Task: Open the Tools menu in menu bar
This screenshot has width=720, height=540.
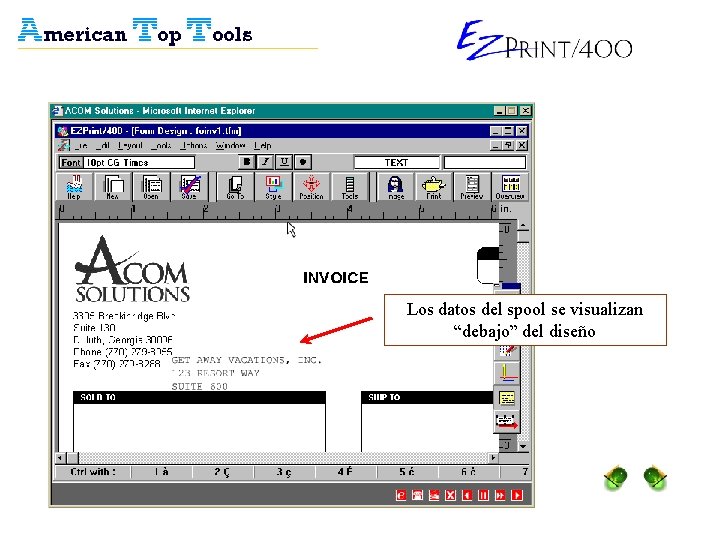Action: pos(161,146)
